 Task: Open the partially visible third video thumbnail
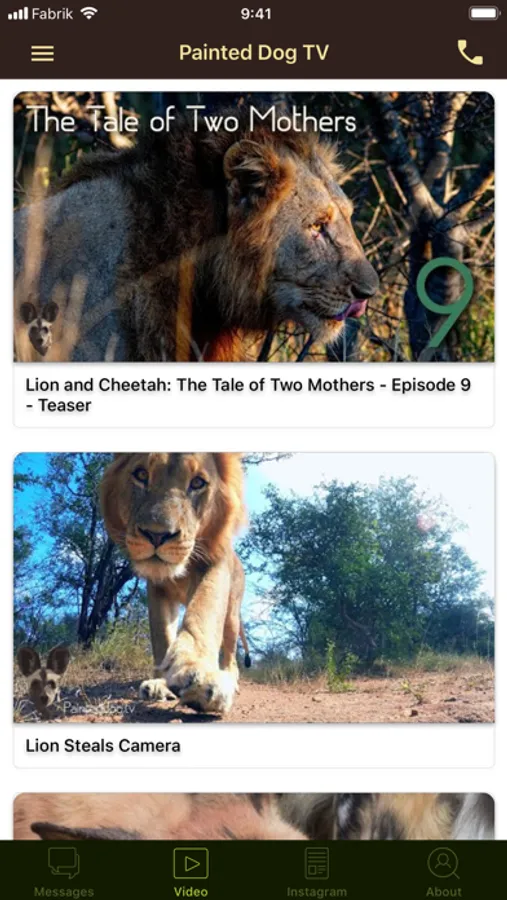(254, 817)
